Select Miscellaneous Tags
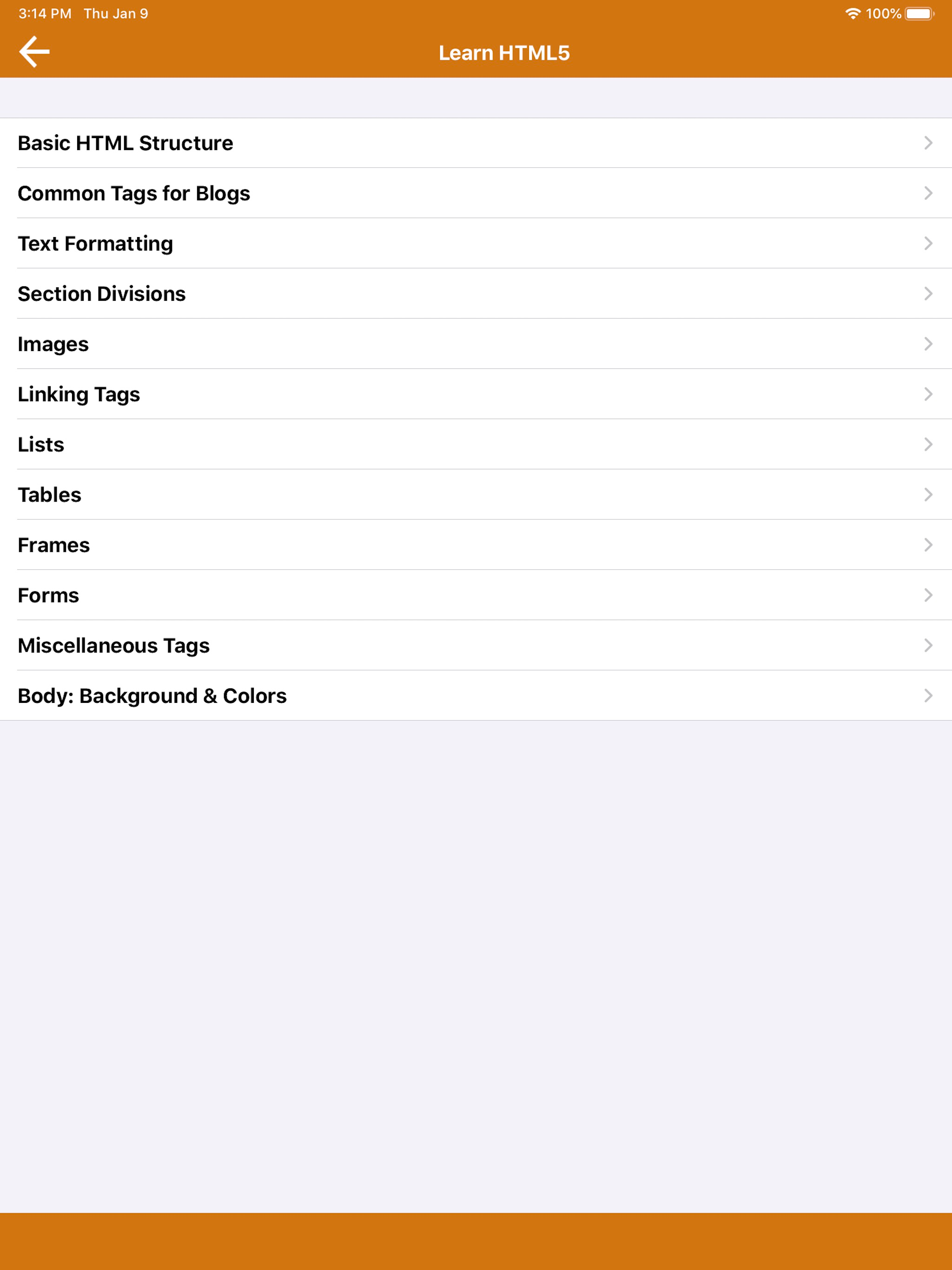 [x=476, y=645]
